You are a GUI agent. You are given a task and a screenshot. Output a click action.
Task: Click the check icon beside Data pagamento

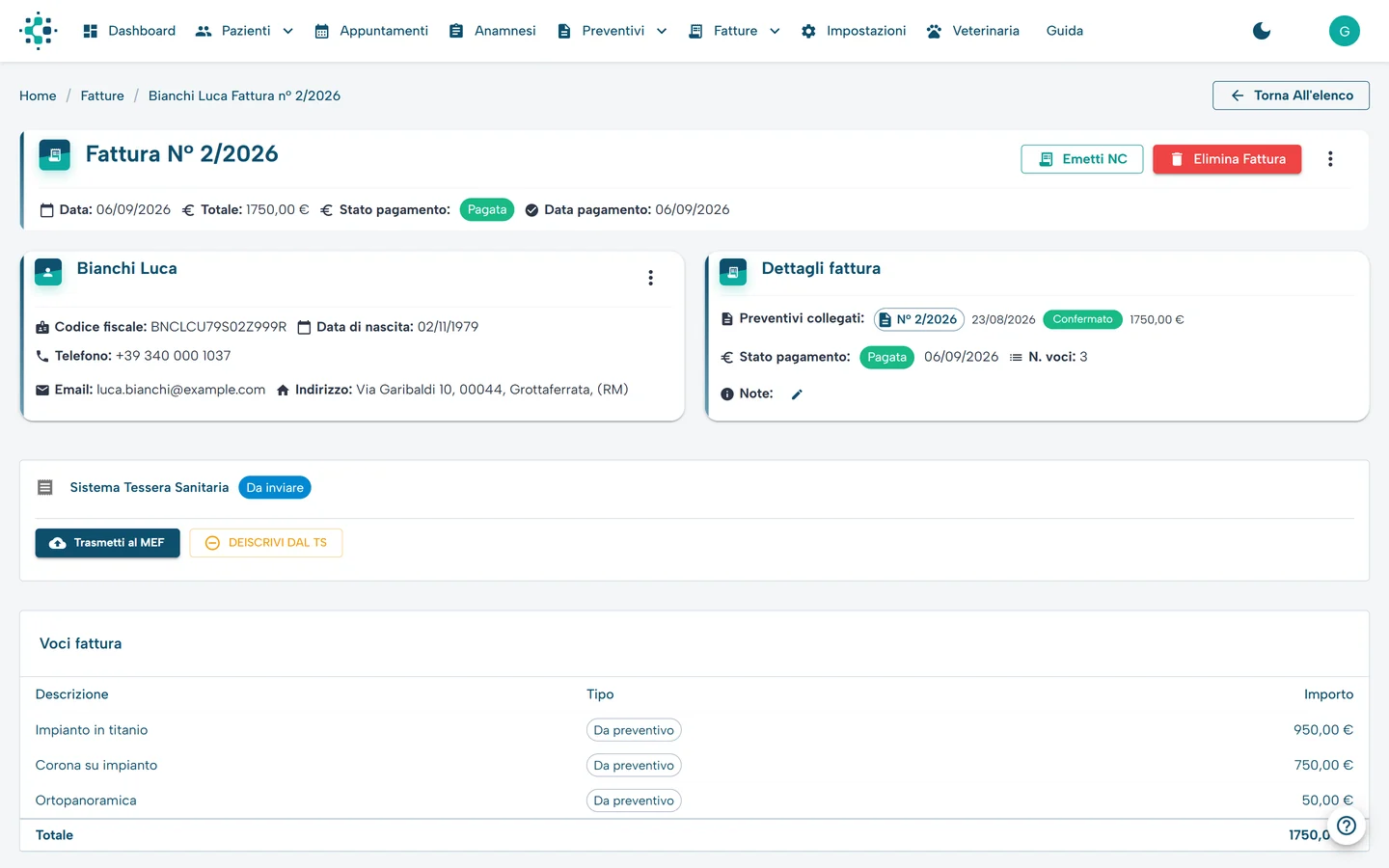(x=531, y=210)
